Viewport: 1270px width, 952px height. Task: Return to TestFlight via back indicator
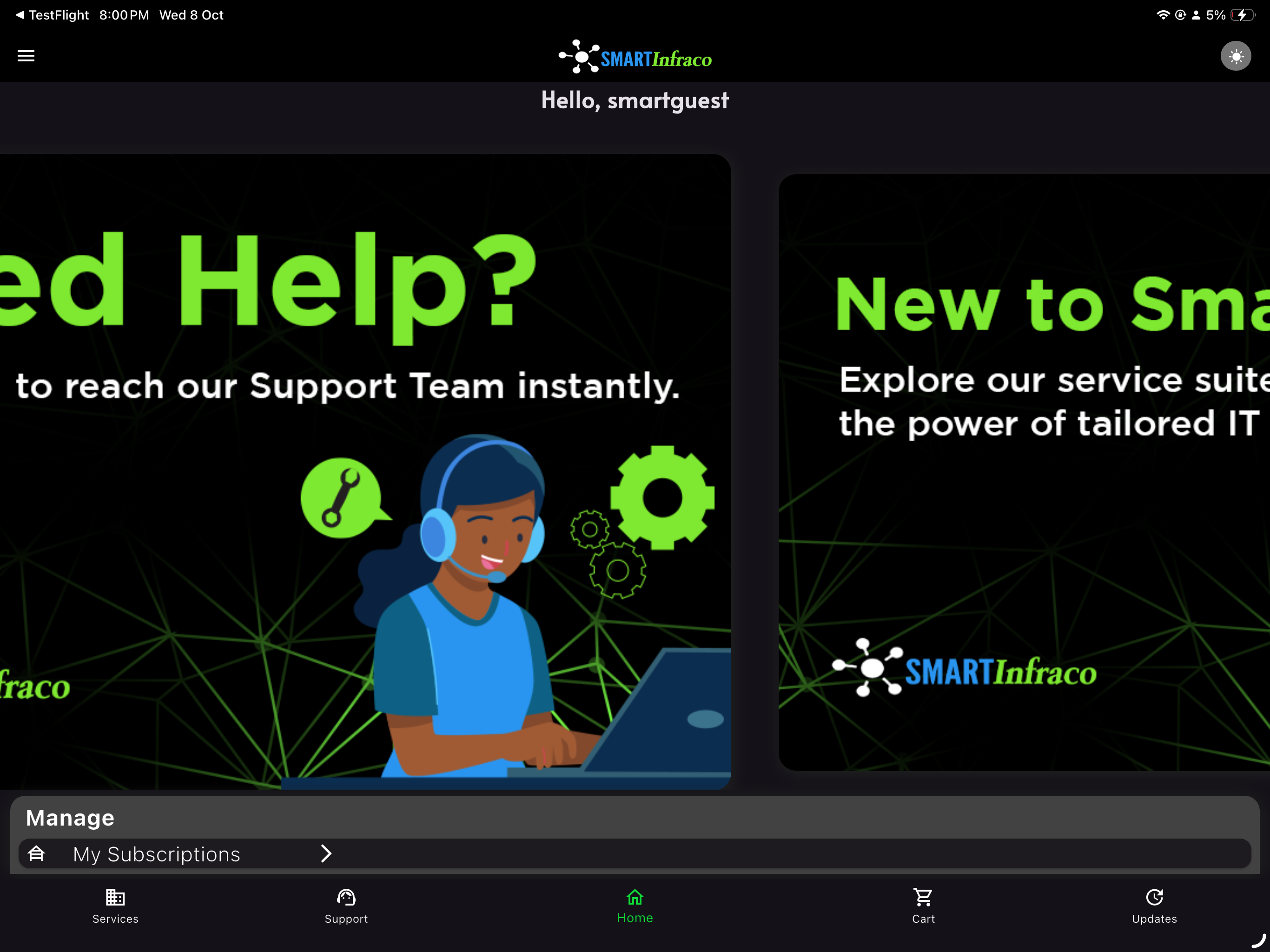(x=52, y=15)
